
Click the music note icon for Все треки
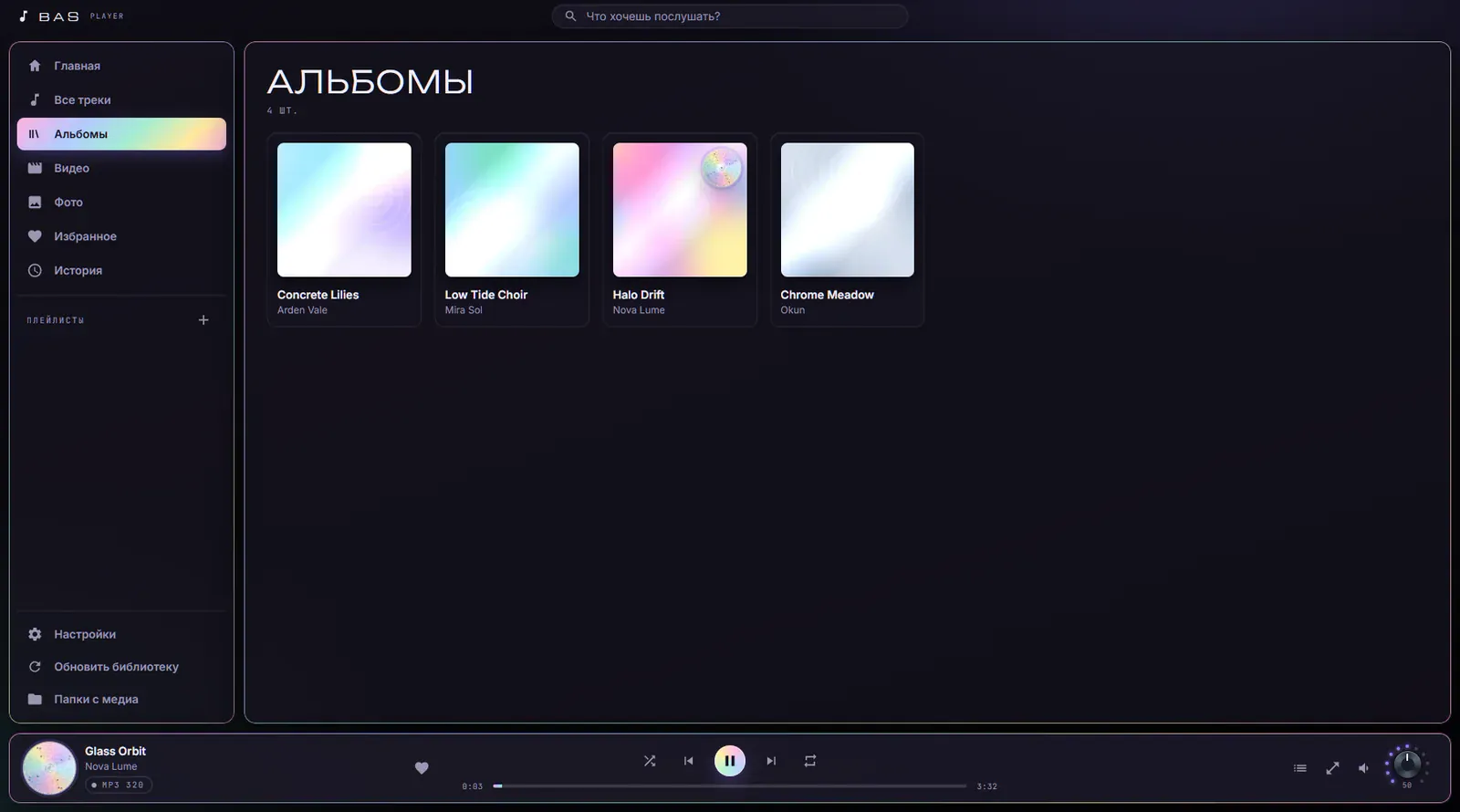pos(35,99)
